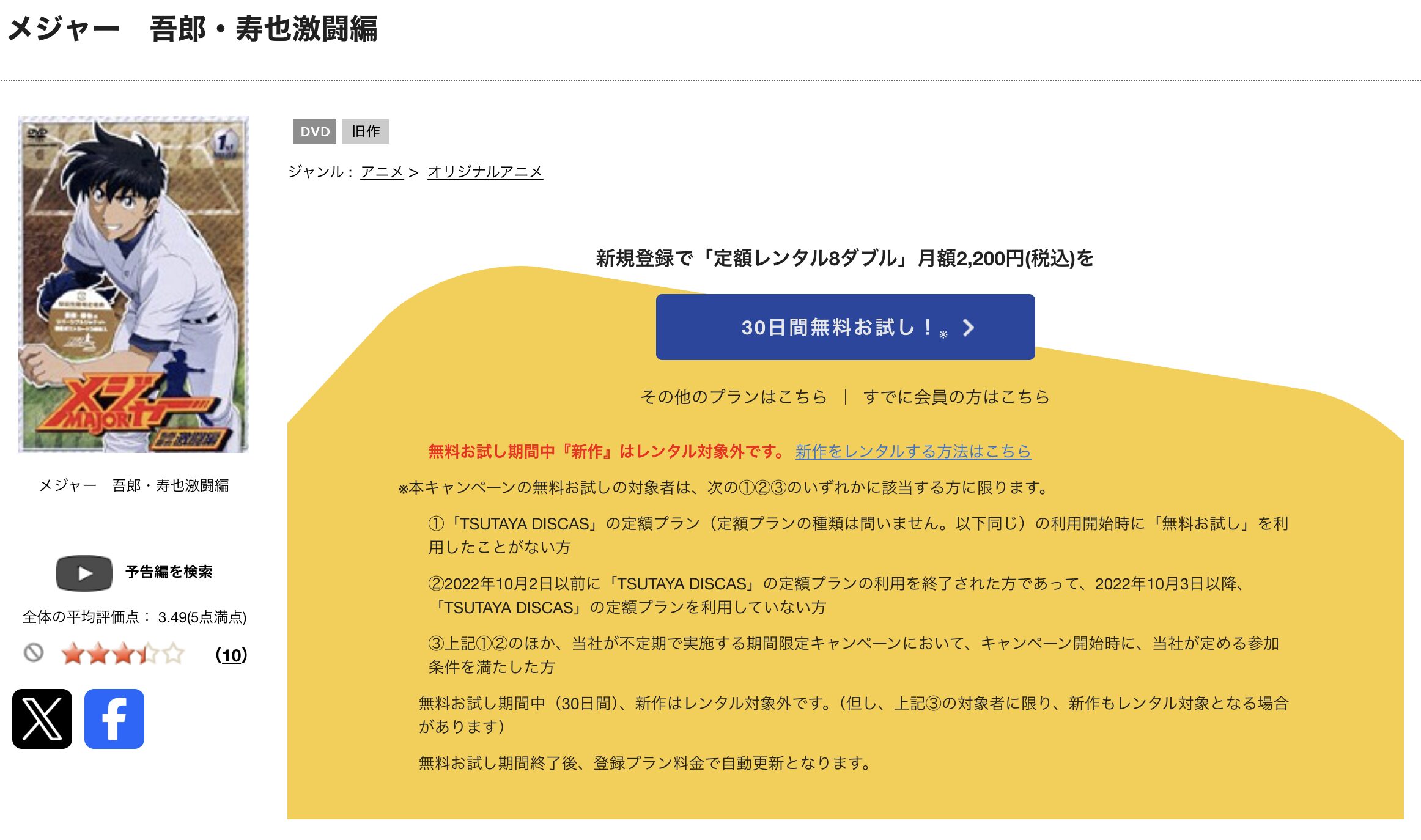This screenshot has height=840, width=1421.
Task: Rate with third star
Action: pyautogui.click(x=123, y=654)
